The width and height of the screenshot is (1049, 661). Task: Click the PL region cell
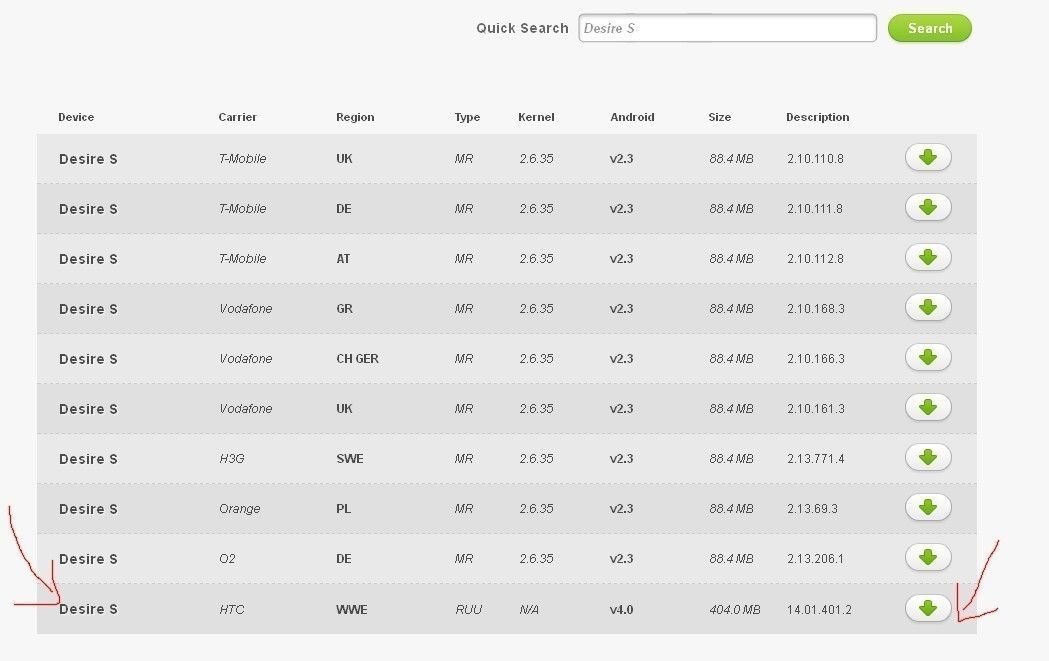343,509
